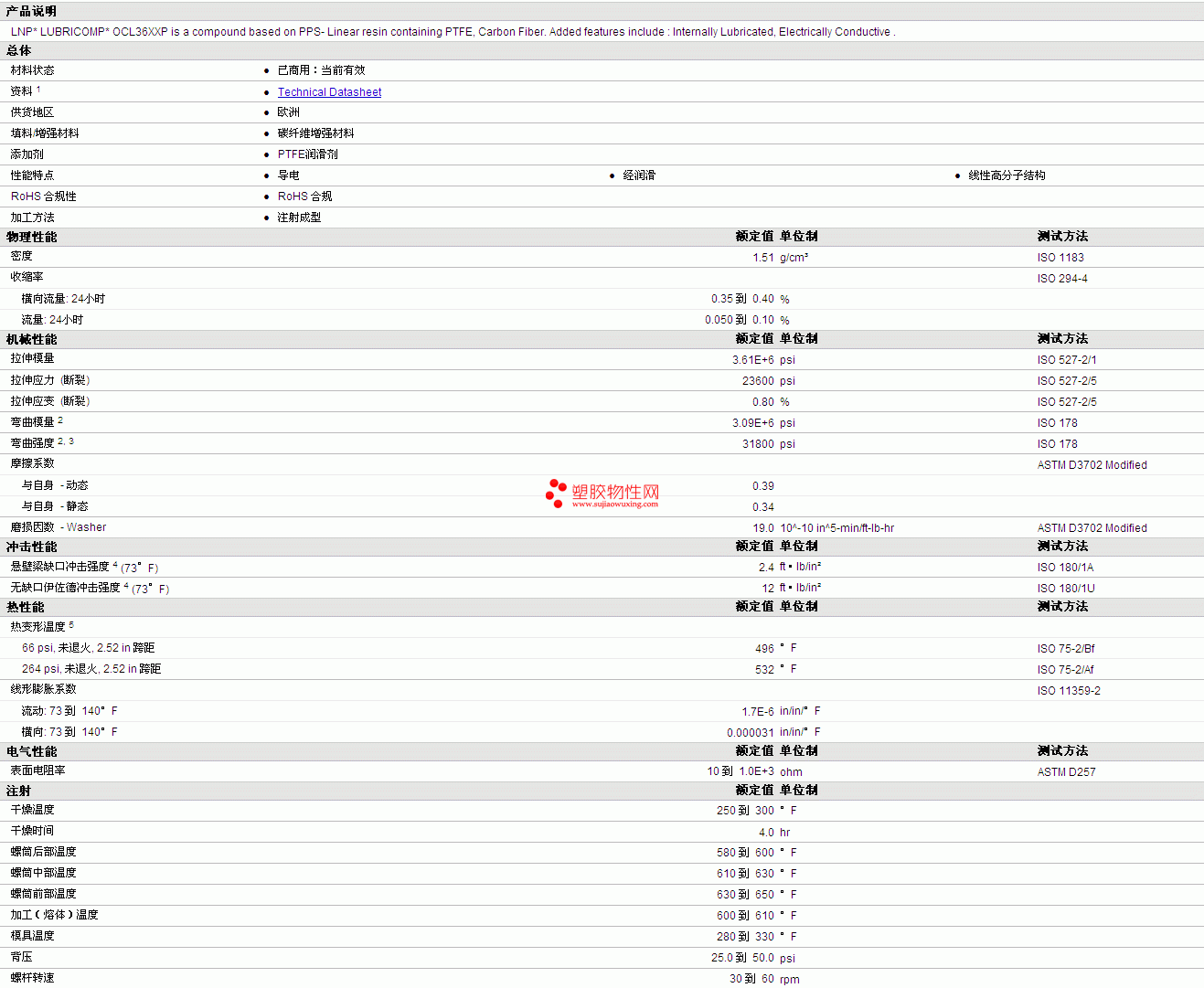
Task: Click the 总体 section header
Action: pyautogui.click(x=18, y=50)
